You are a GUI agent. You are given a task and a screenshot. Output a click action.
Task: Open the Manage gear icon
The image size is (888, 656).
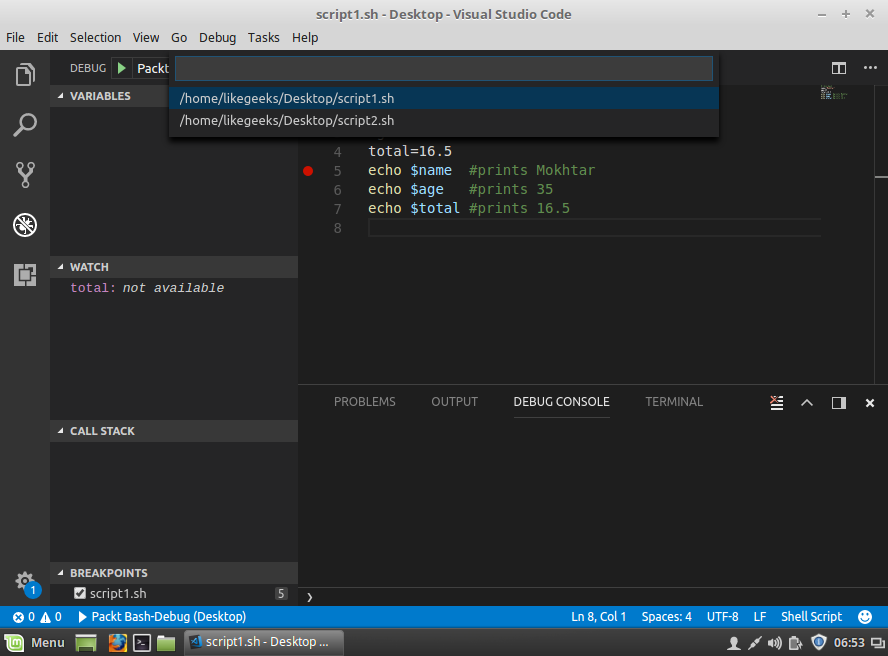(24, 581)
